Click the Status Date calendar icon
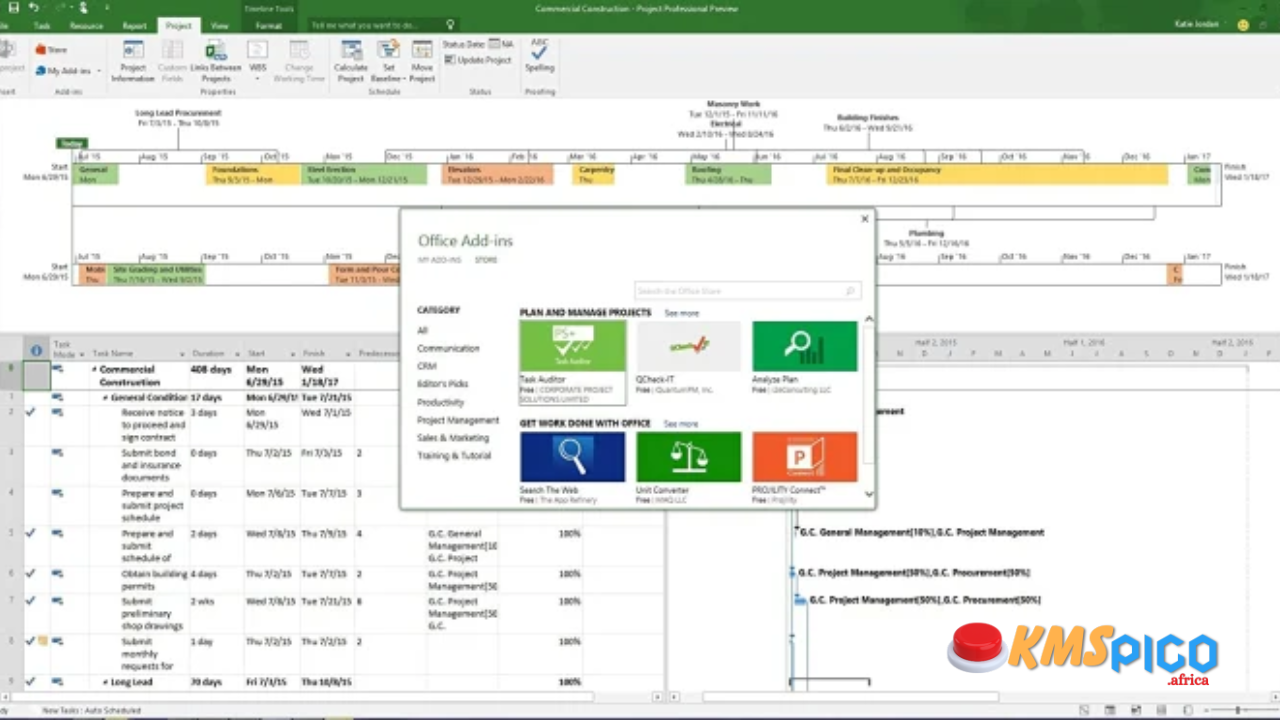1280x720 pixels. point(494,45)
